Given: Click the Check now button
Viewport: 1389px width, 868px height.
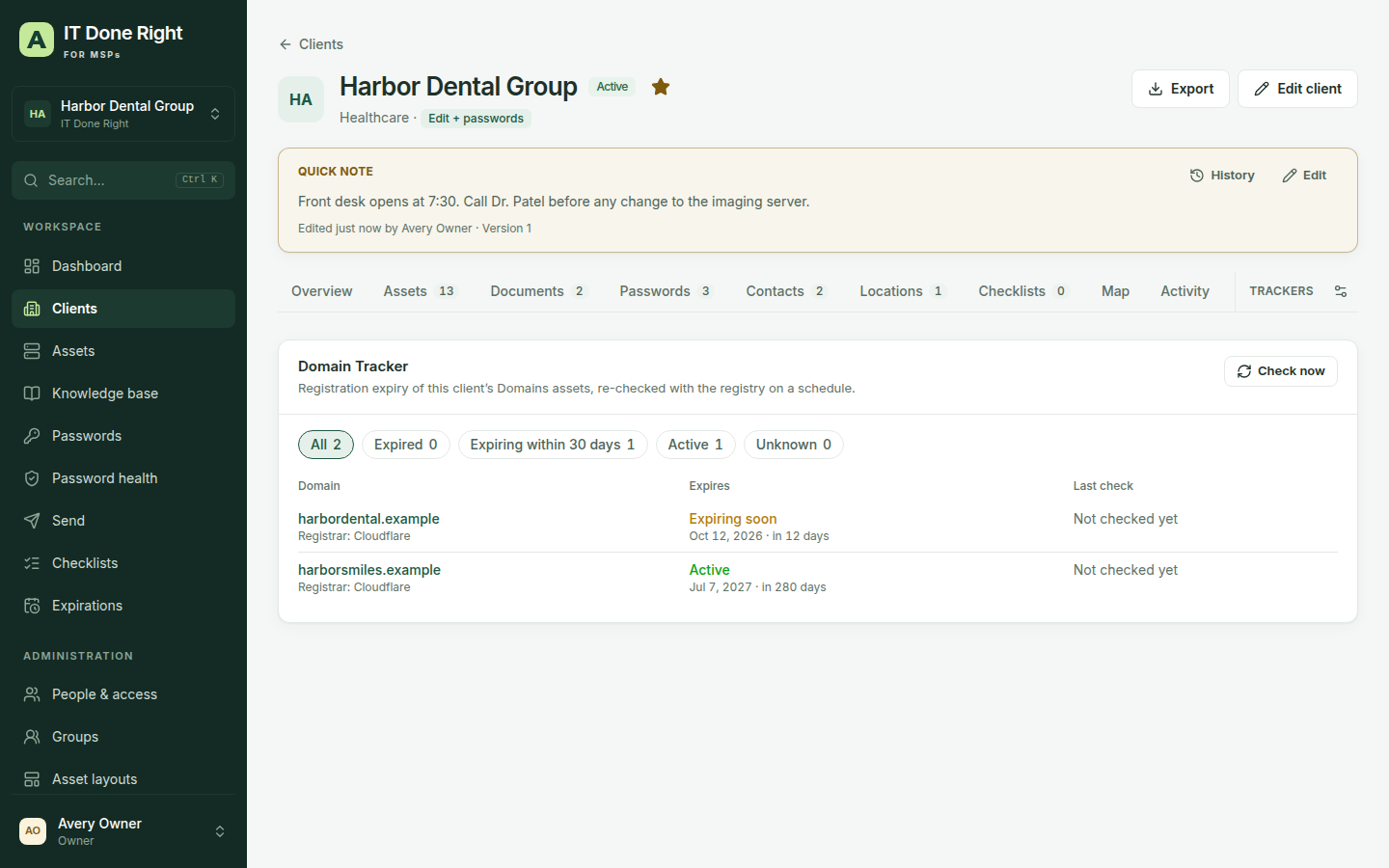Looking at the screenshot, I should (1281, 371).
